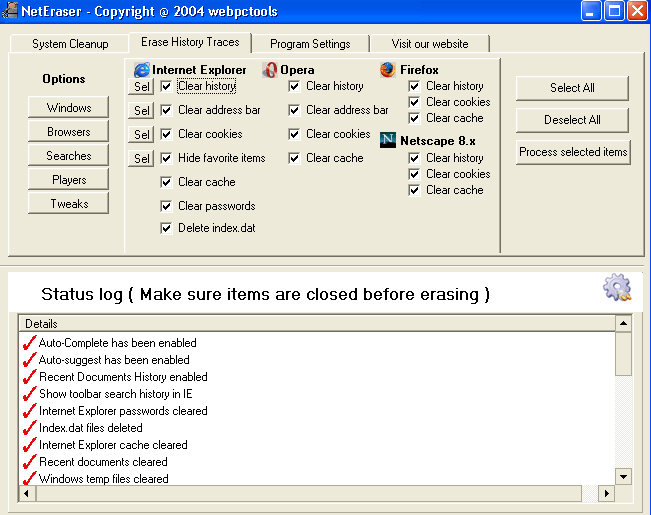Click status log scroll right arrow
This screenshot has width=651, height=515.
tap(607, 493)
